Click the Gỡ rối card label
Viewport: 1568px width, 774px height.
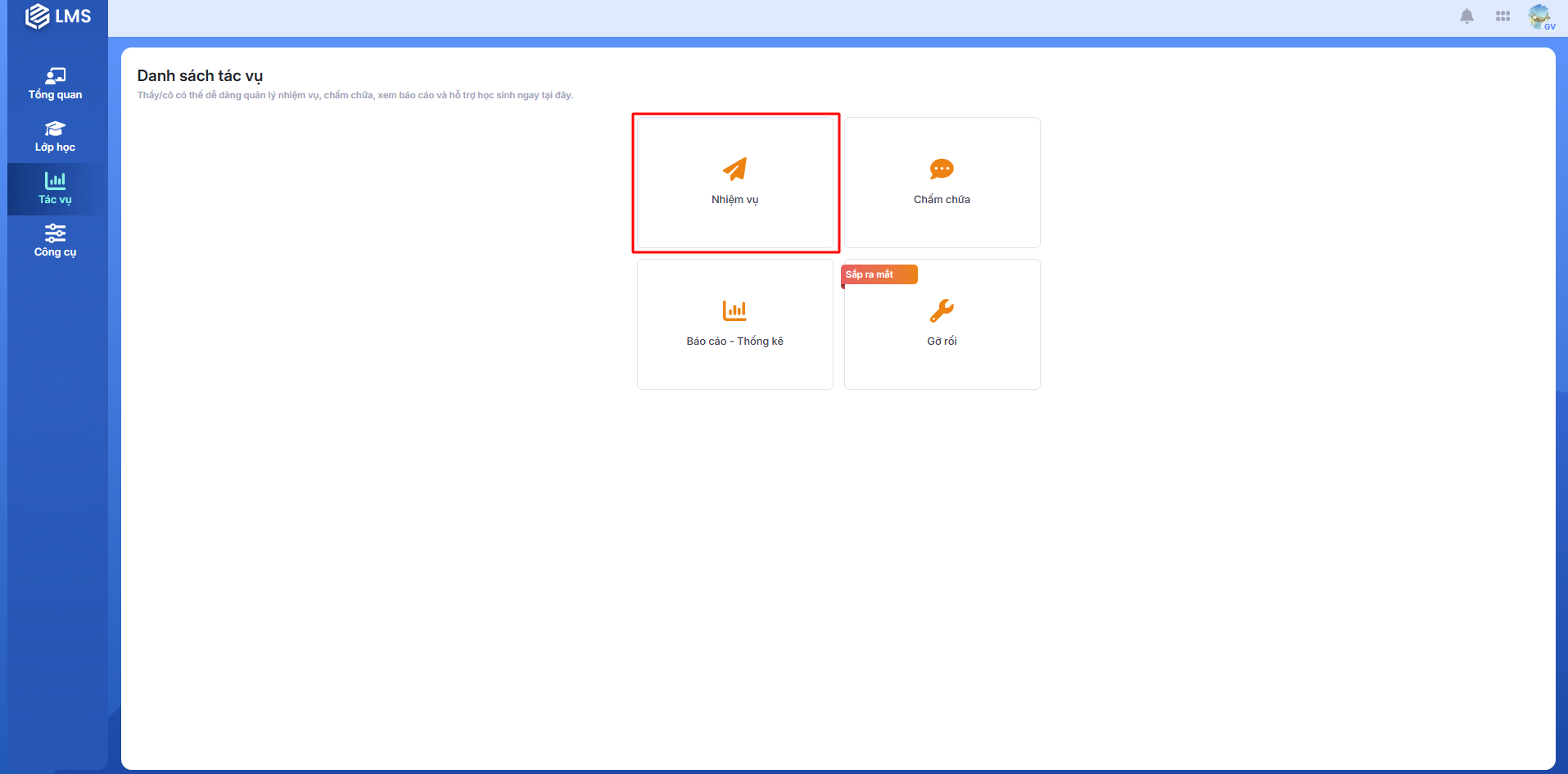click(x=942, y=342)
